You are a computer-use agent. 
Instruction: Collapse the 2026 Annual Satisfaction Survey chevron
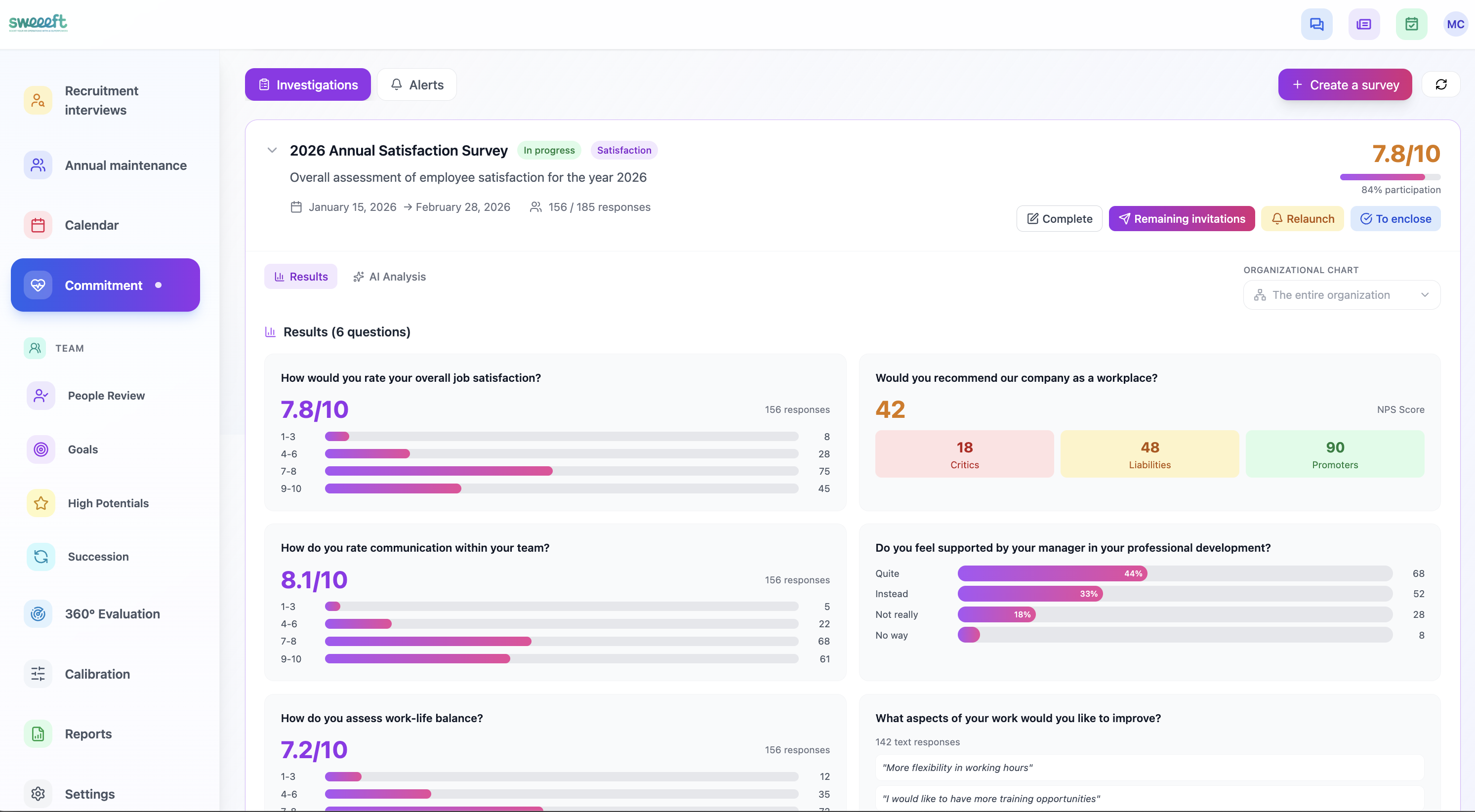[272, 151]
